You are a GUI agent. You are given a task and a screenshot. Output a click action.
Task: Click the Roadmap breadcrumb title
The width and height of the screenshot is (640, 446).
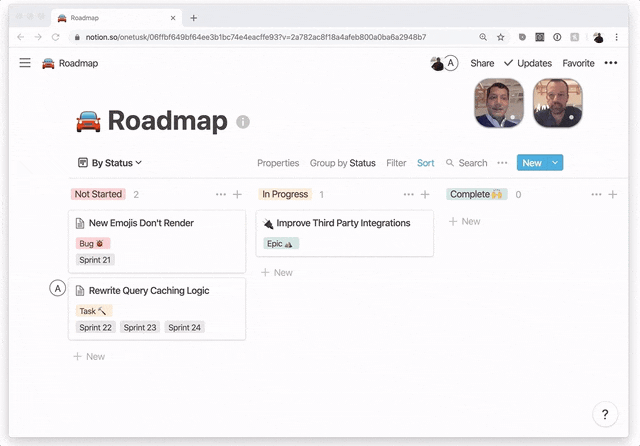coord(78,63)
